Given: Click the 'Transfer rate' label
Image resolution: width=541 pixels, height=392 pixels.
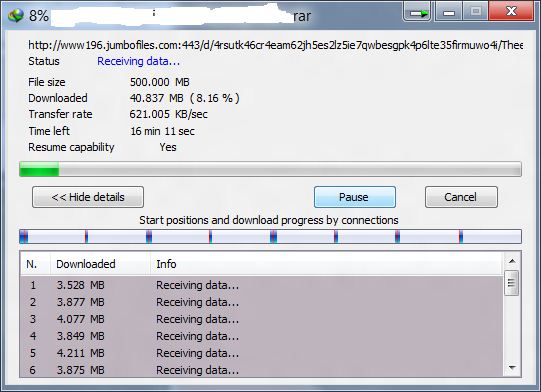Looking at the screenshot, I should coord(60,114).
